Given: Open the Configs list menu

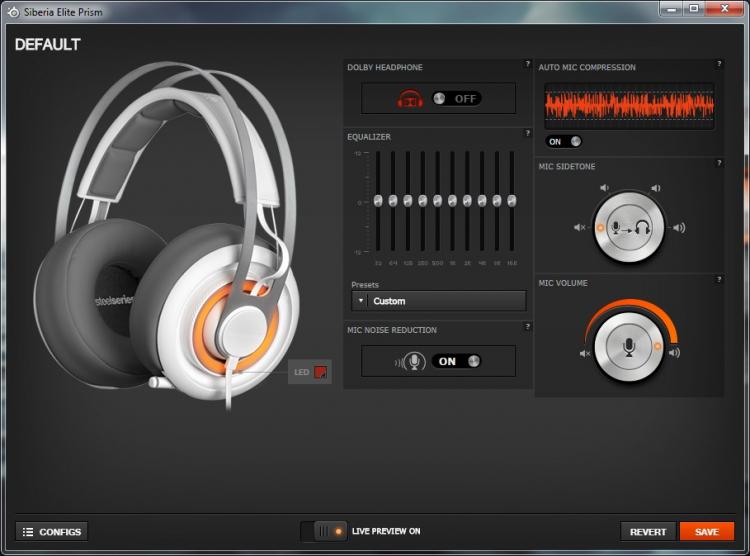Looking at the screenshot, I should 52,532.
